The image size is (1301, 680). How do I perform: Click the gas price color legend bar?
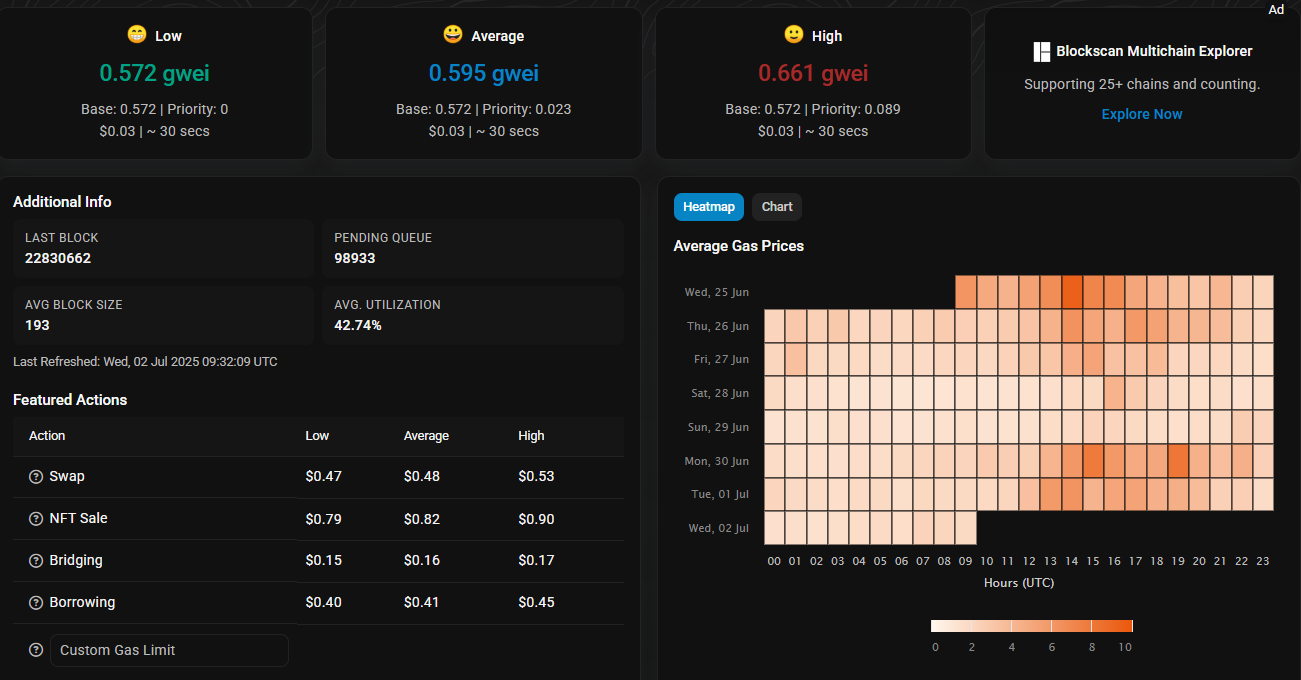pos(1032,626)
